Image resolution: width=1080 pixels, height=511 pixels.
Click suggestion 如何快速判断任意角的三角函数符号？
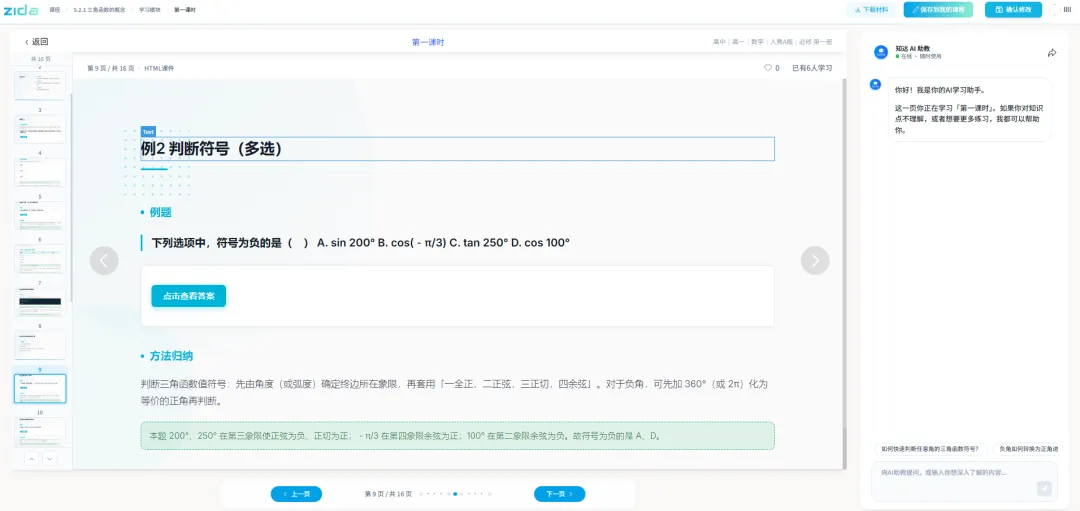pyautogui.click(x=930, y=449)
